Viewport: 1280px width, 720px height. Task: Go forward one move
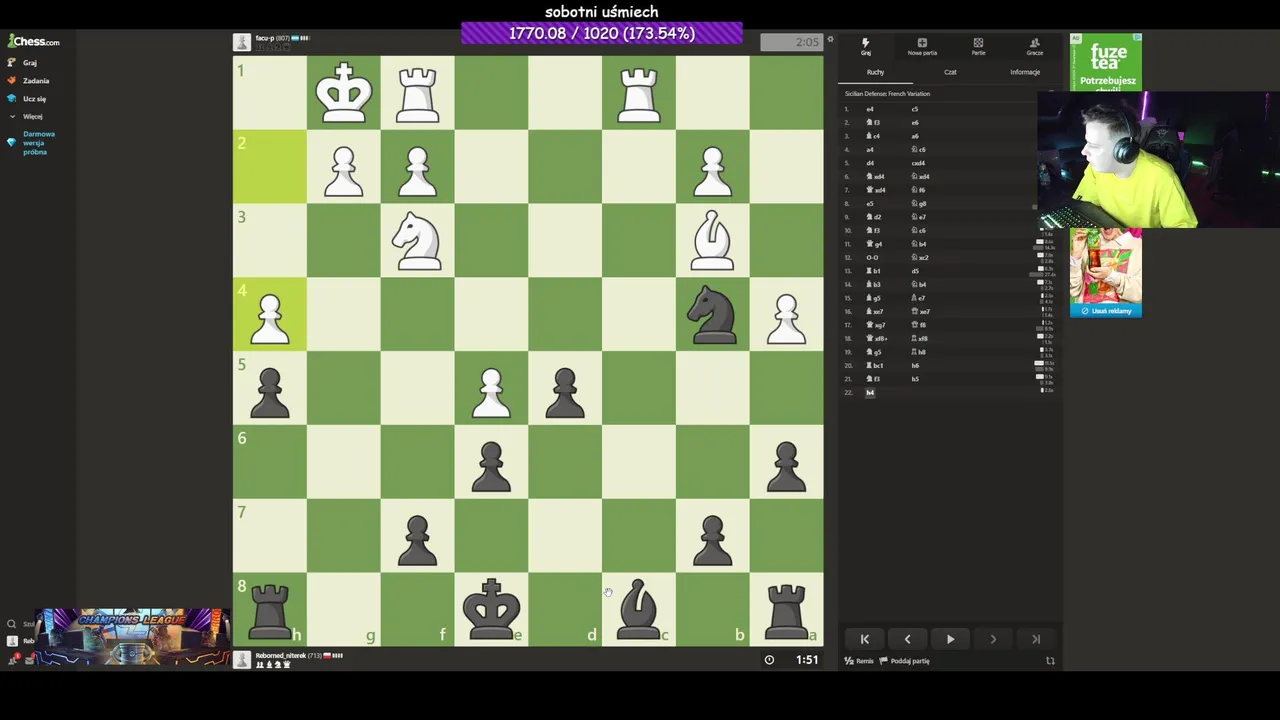(993, 639)
